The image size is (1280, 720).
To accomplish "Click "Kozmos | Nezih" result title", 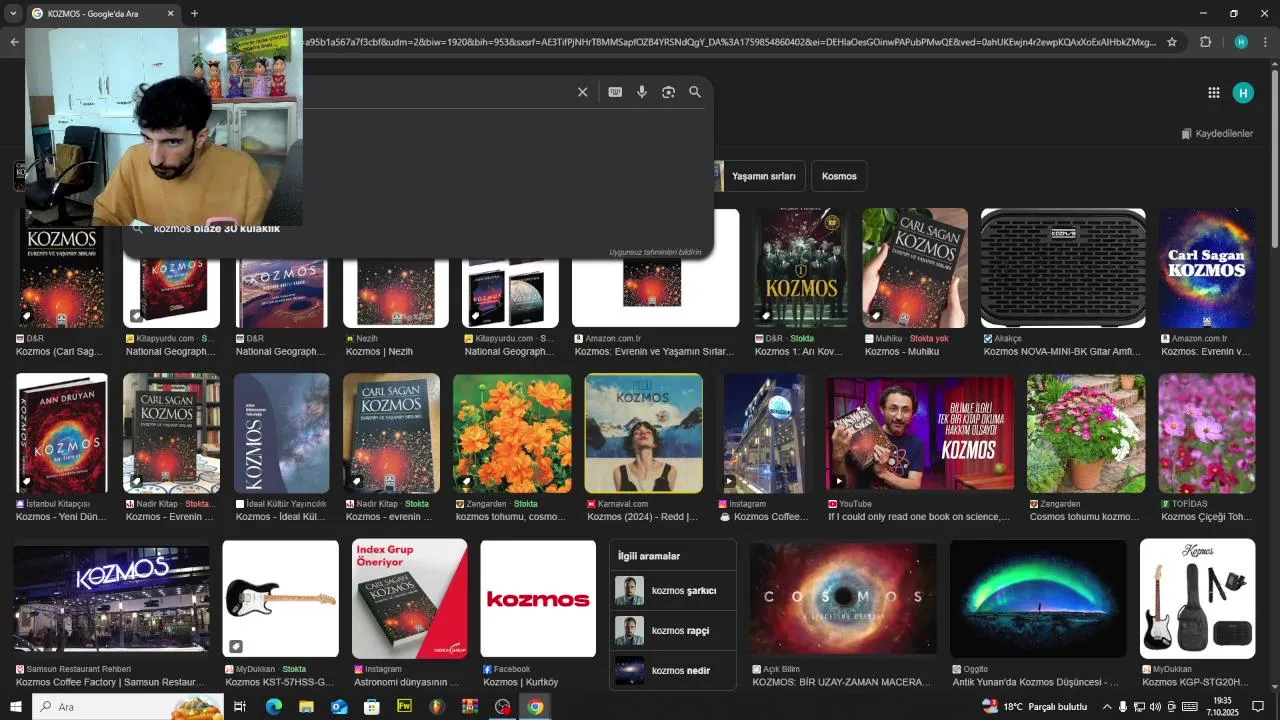I will [x=379, y=352].
